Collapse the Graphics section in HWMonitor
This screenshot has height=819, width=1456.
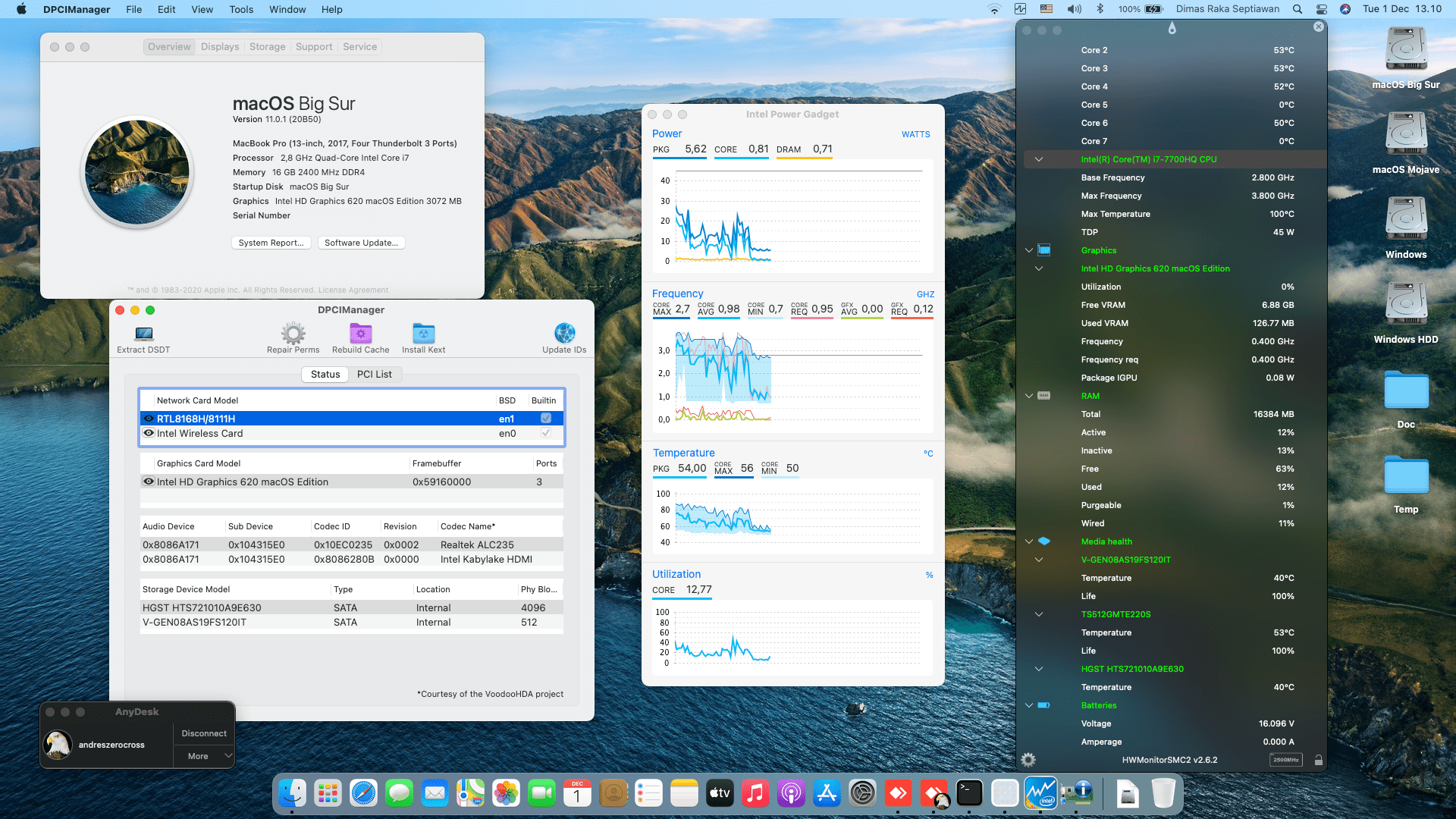pos(1029,250)
